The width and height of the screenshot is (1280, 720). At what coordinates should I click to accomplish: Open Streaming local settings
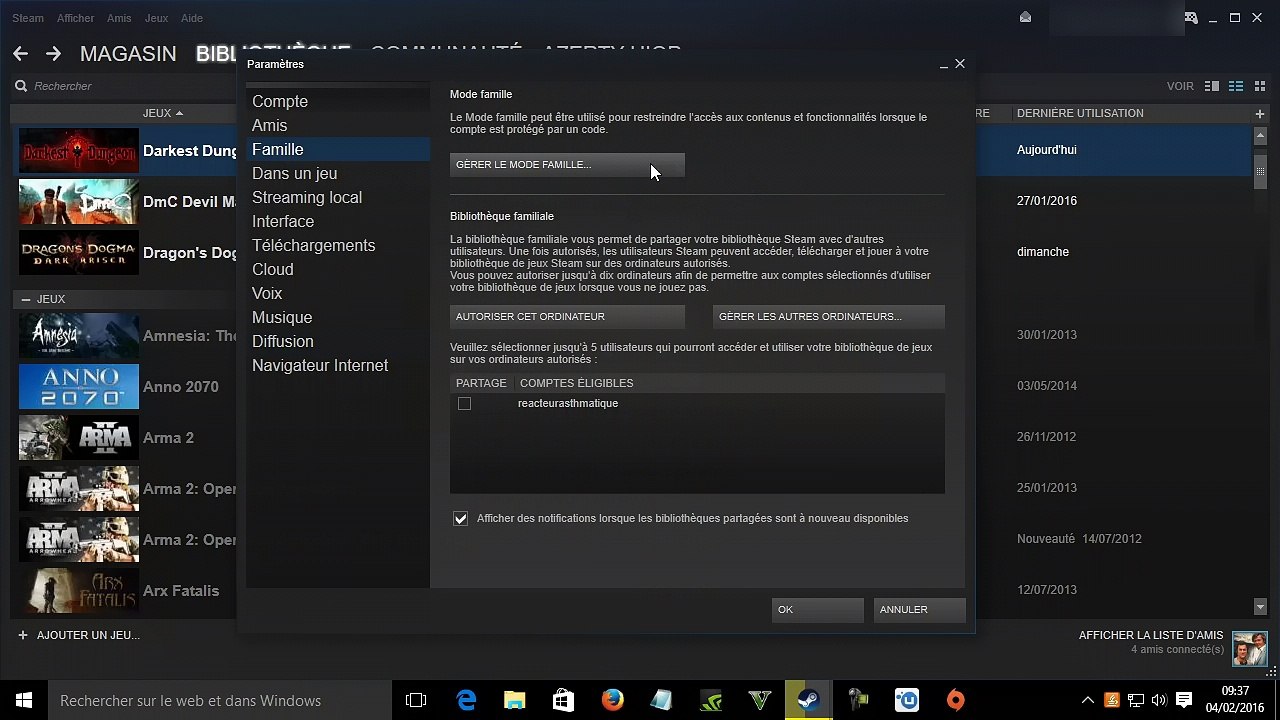coord(338,198)
